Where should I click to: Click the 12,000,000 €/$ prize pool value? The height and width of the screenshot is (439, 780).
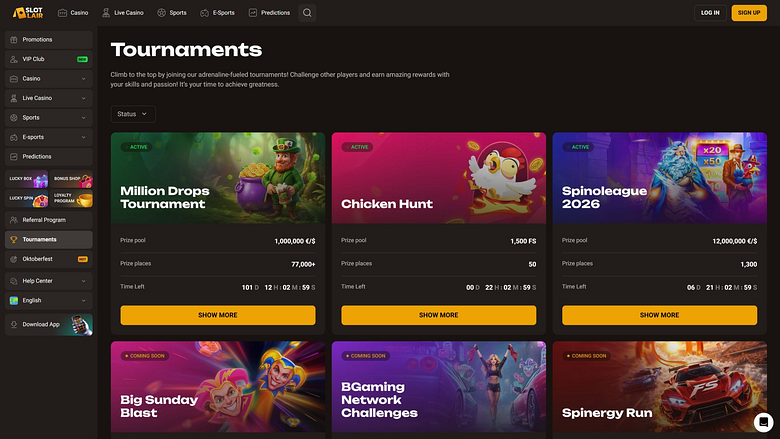[735, 241]
